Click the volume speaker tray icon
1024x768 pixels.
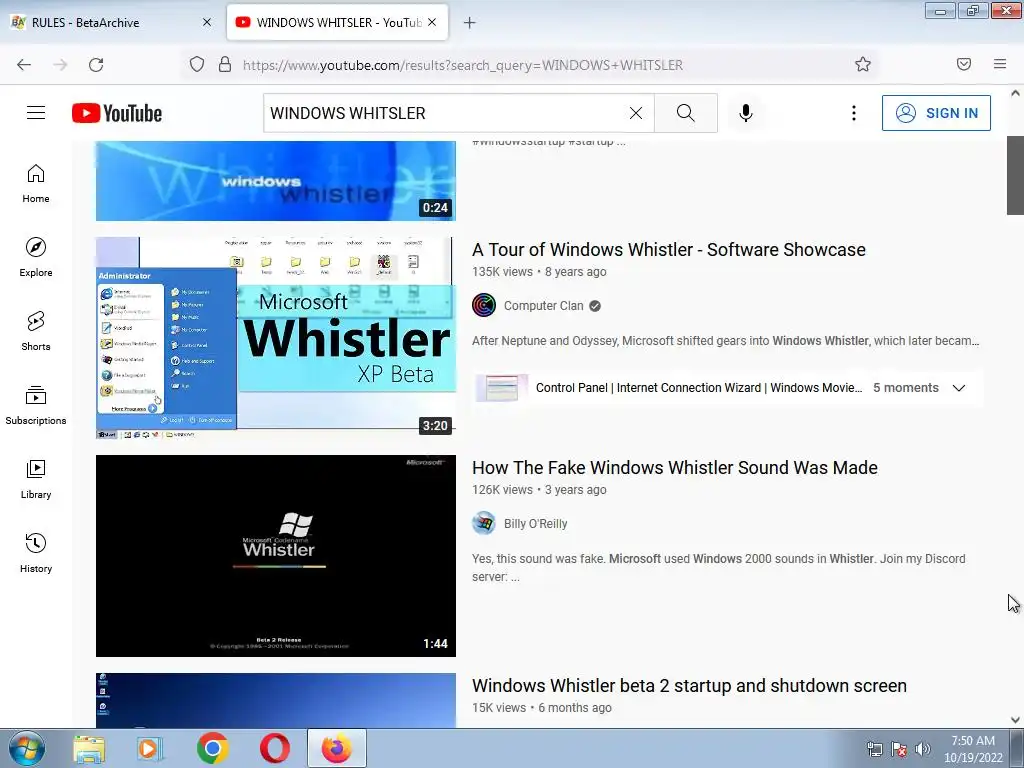click(923, 749)
